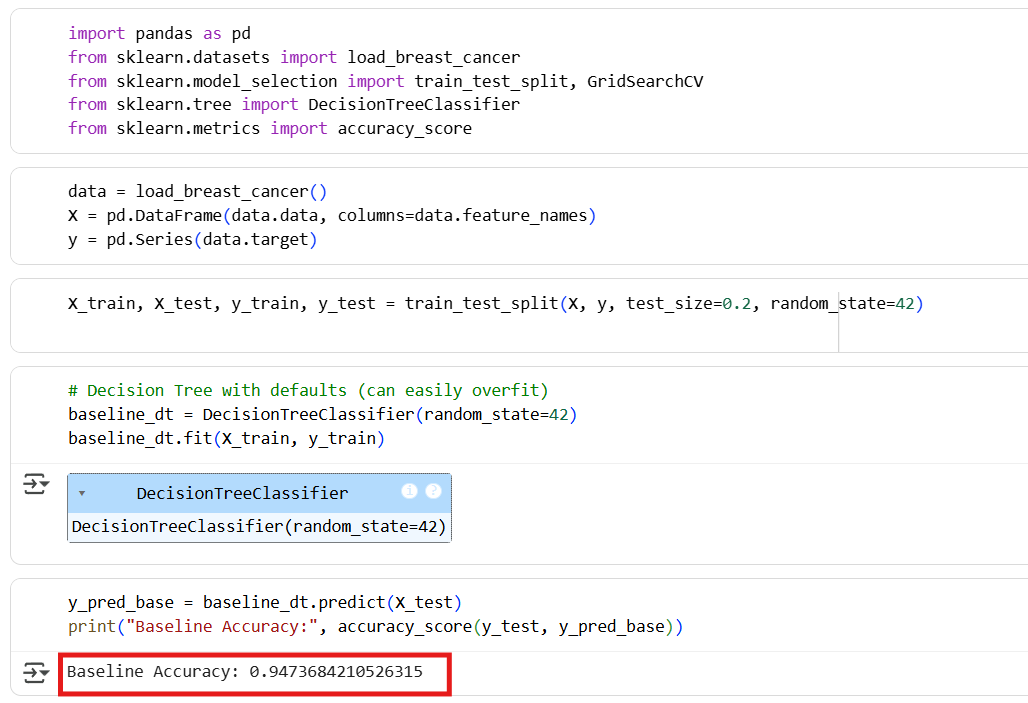
Task: Click the 'baseline_dt.fit(X_train, y_train)' line
Action: (226, 438)
